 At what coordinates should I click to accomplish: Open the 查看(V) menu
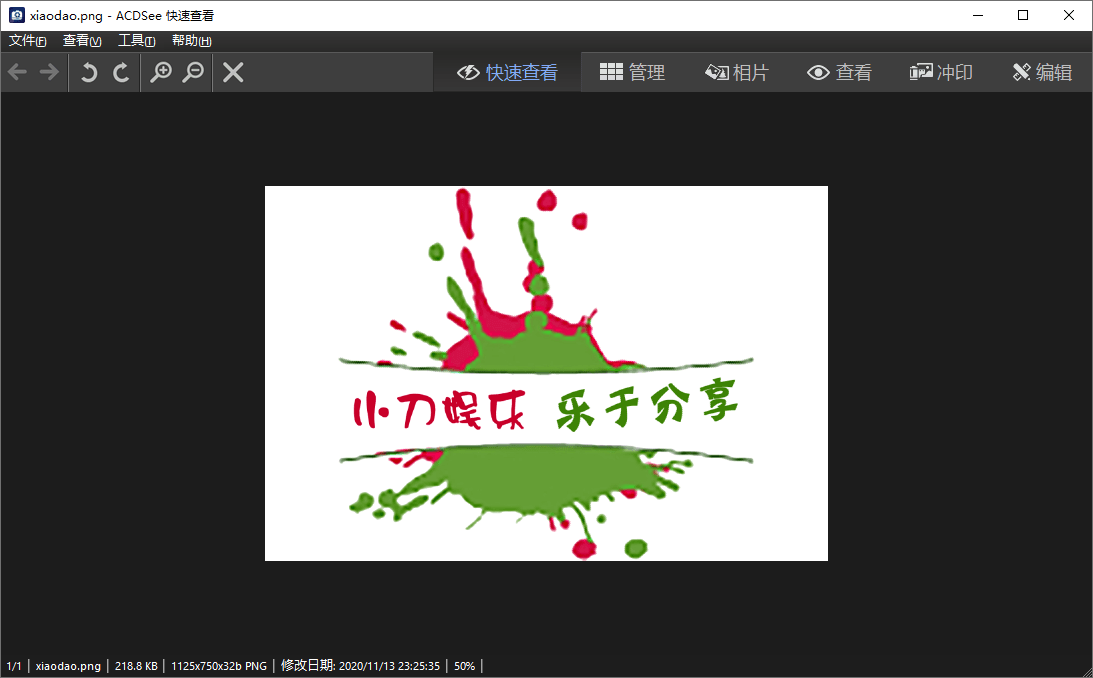pyautogui.click(x=82, y=40)
